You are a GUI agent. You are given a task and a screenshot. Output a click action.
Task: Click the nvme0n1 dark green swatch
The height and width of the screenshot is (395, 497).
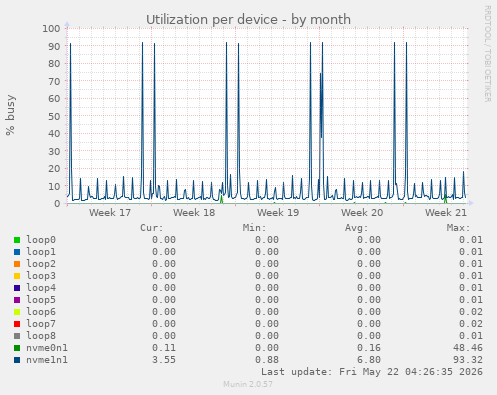[17, 348]
